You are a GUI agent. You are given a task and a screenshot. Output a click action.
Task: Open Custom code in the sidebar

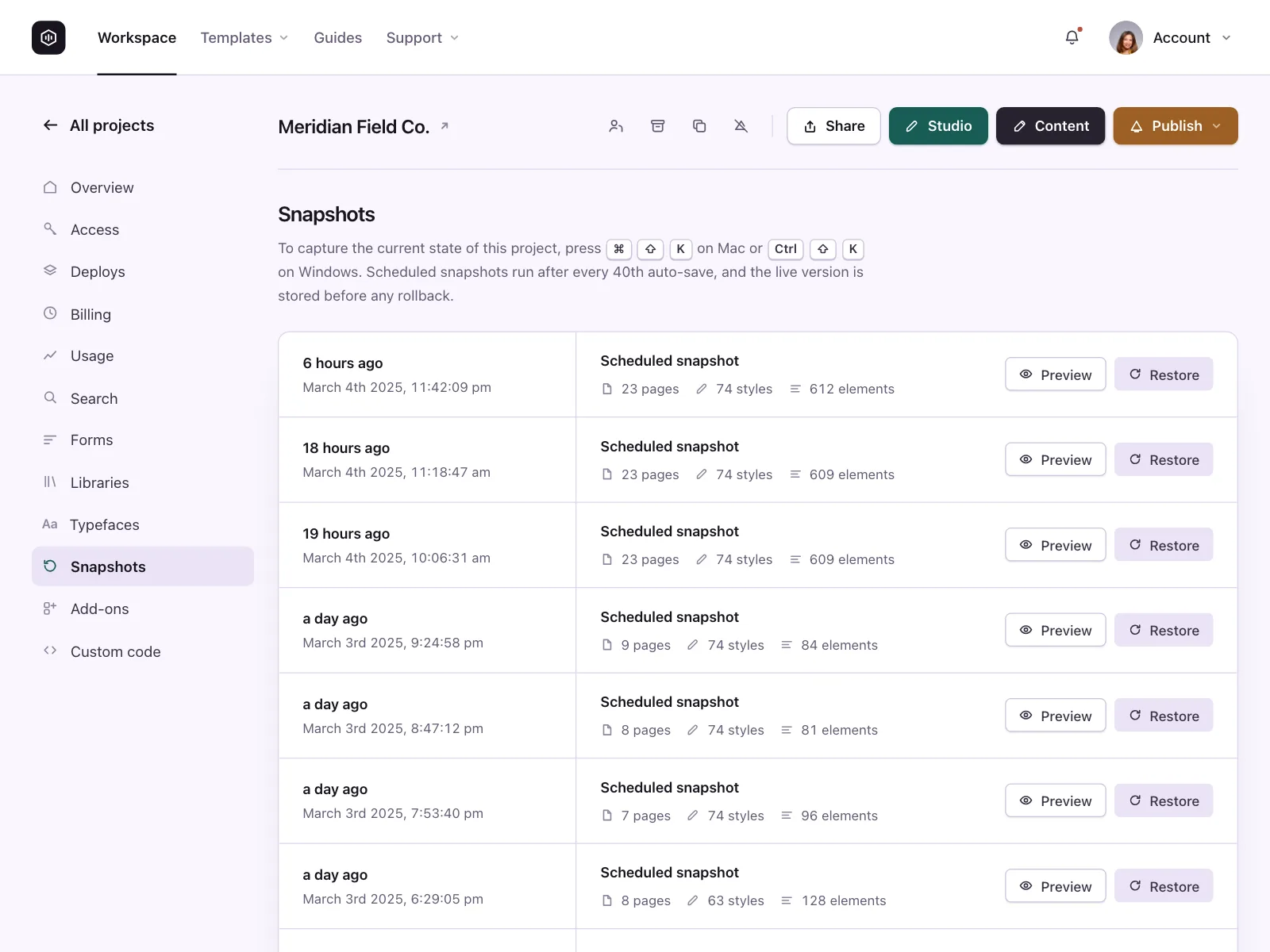click(x=143, y=651)
